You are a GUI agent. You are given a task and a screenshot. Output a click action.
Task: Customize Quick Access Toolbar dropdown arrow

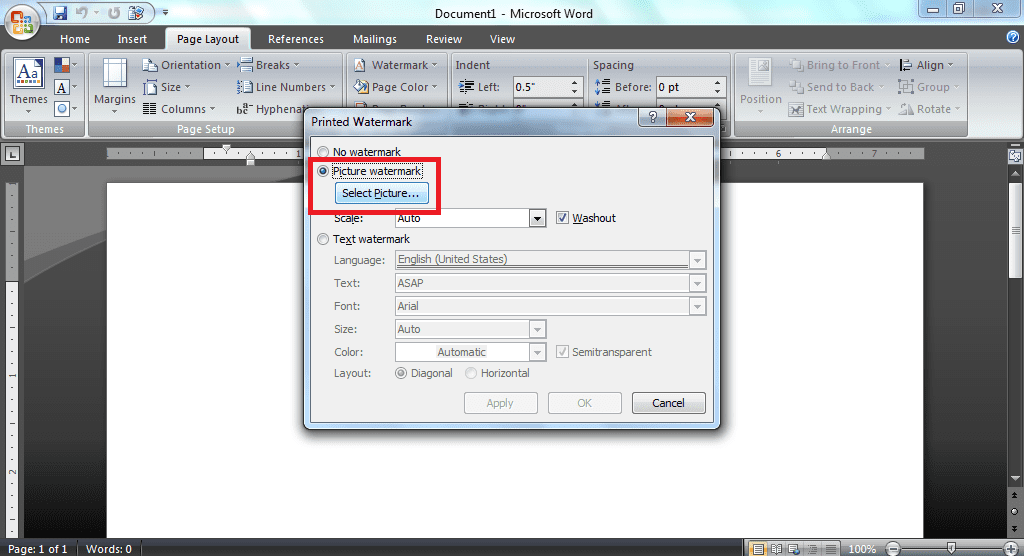pos(165,12)
